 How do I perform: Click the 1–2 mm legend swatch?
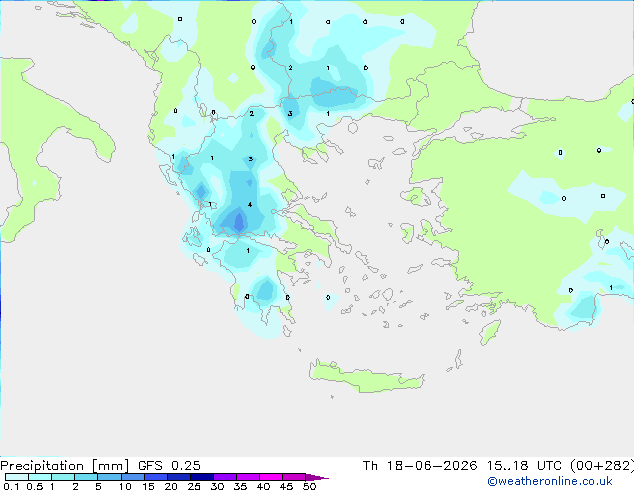pos(63,477)
